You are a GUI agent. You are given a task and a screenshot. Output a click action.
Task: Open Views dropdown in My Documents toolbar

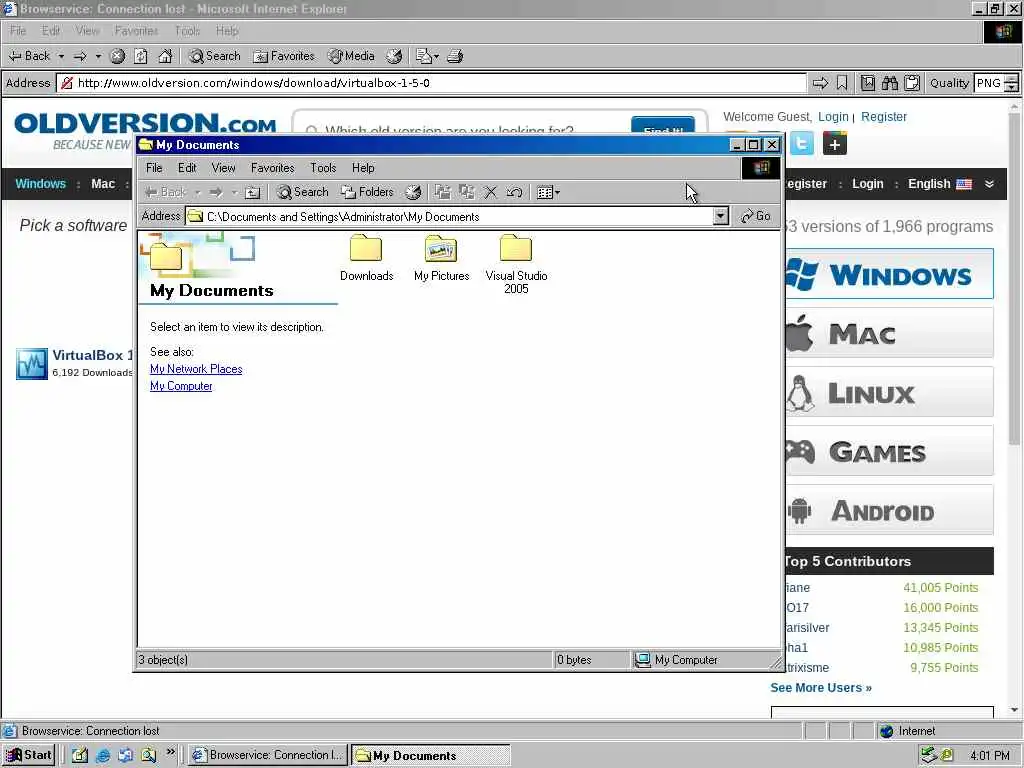coord(548,192)
